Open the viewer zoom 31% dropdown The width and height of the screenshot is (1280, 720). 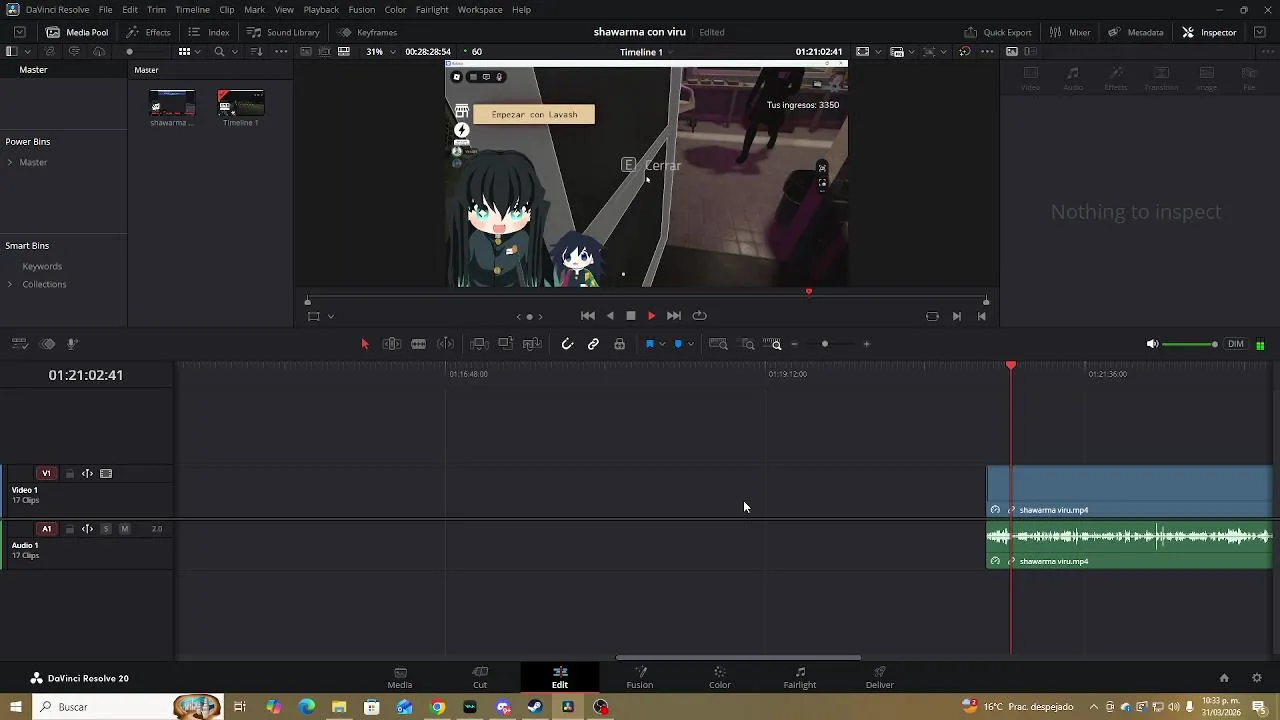pos(380,51)
